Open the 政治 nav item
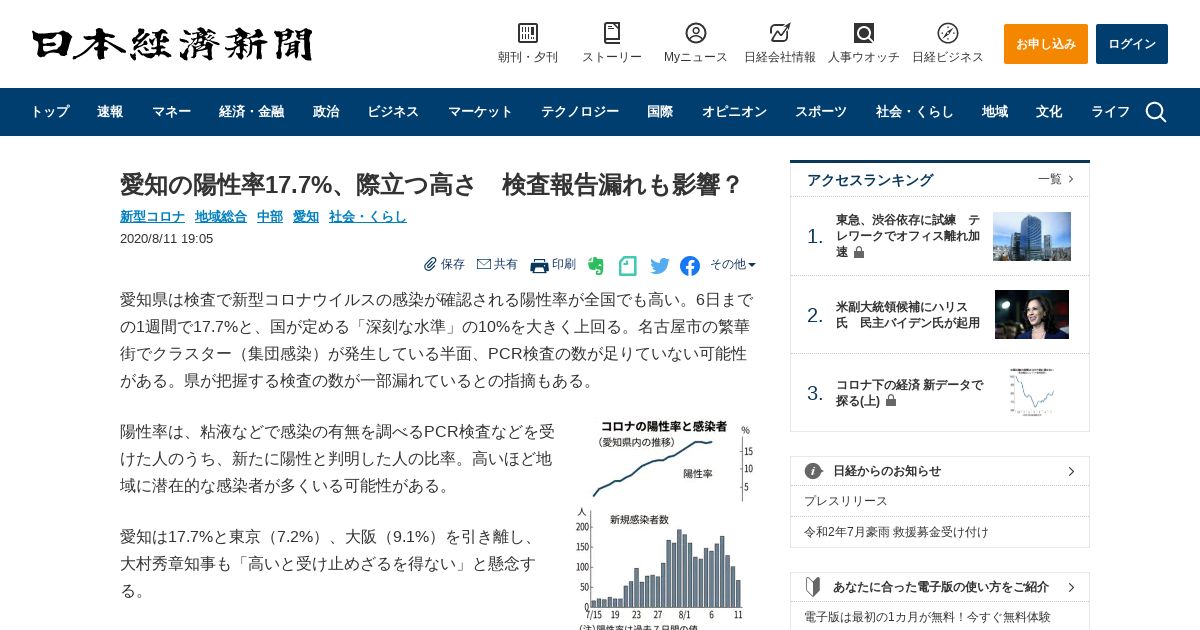This screenshot has height=630, width=1200. tap(326, 112)
